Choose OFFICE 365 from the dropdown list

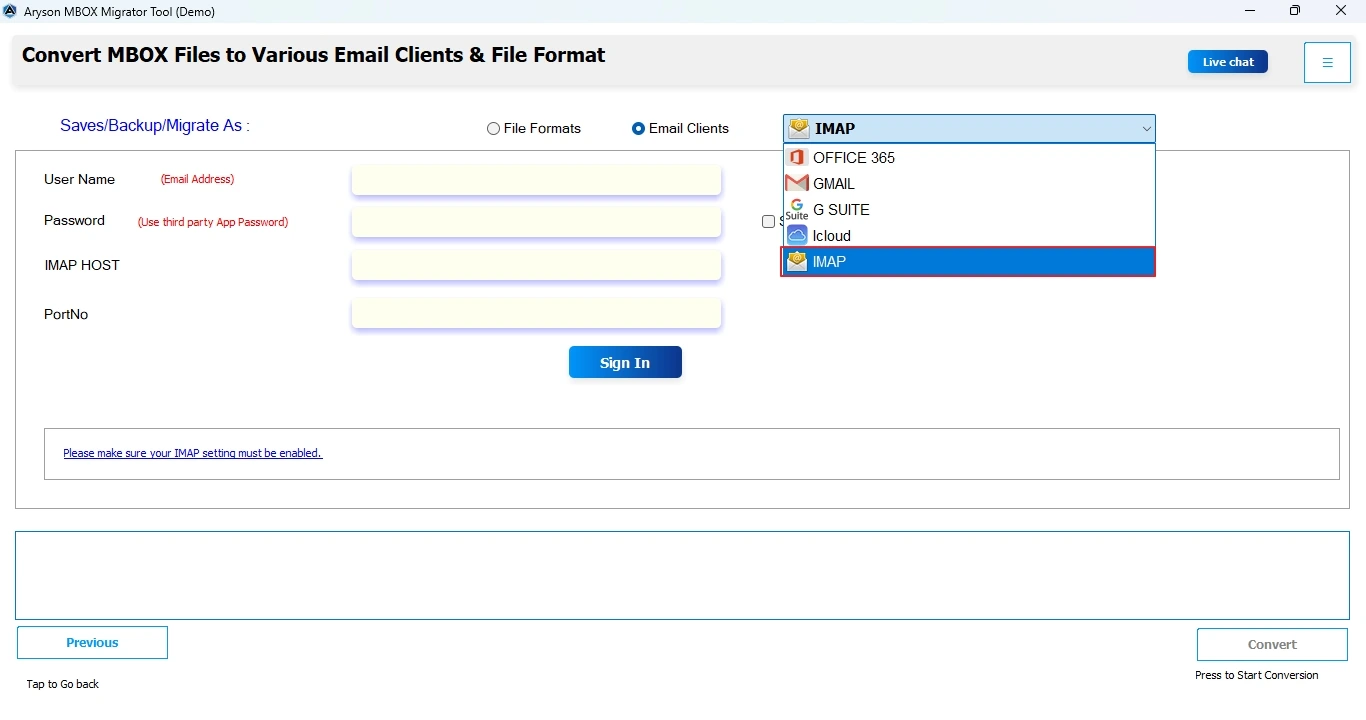pos(853,157)
